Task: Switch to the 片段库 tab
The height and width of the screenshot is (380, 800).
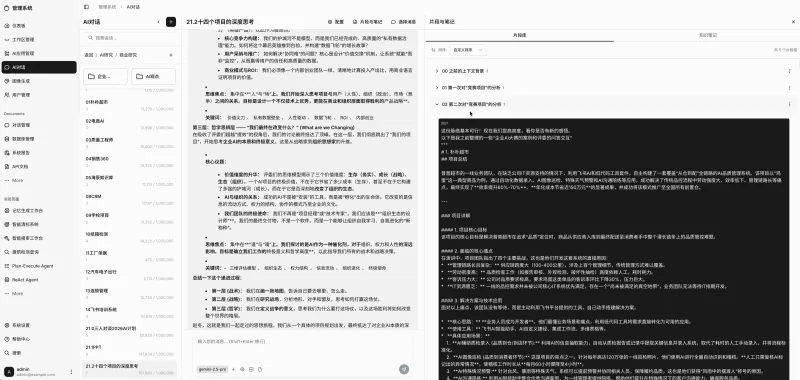Action: (x=519, y=35)
